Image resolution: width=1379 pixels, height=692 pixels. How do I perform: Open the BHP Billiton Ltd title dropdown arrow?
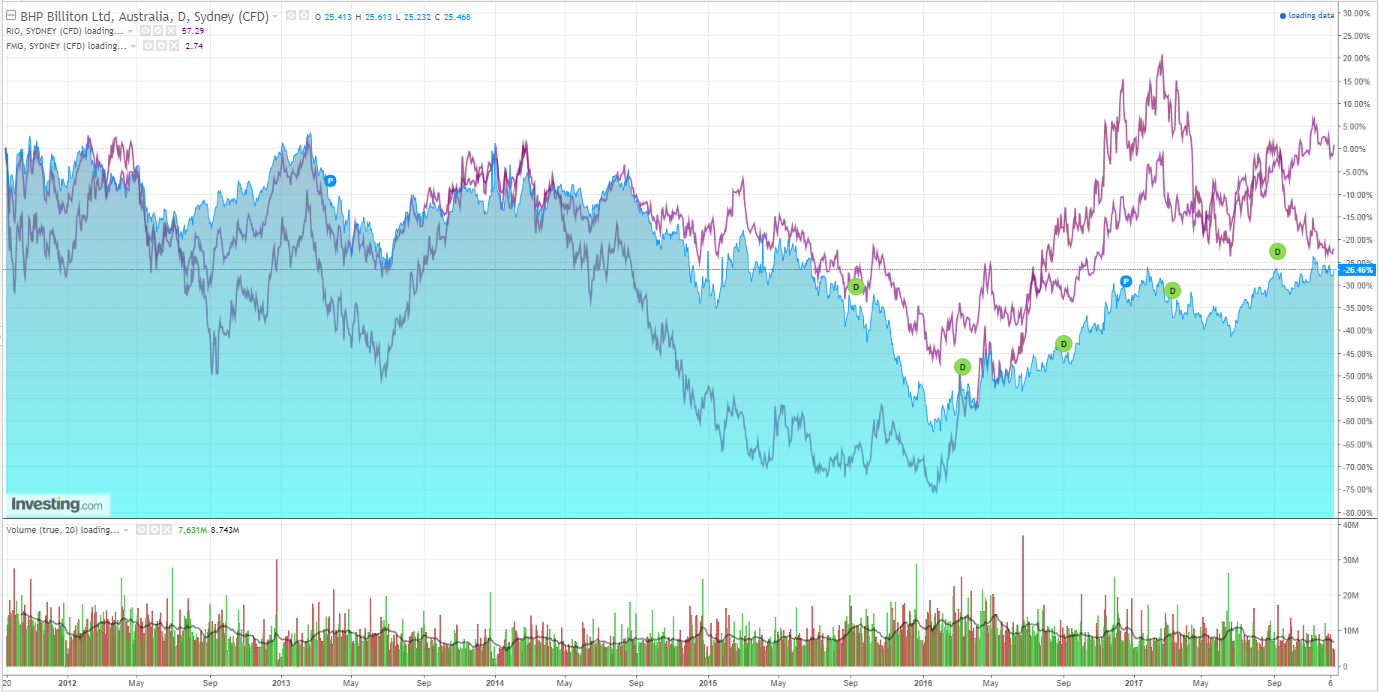(275, 17)
